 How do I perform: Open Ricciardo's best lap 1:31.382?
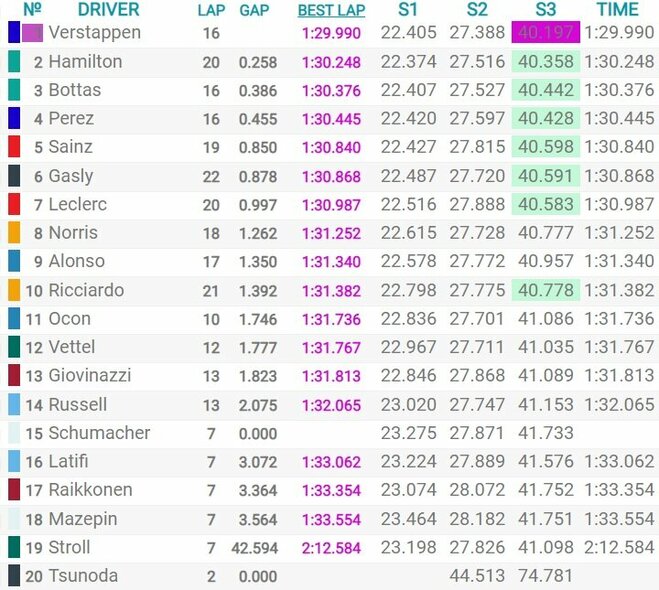click(x=330, y=290)
